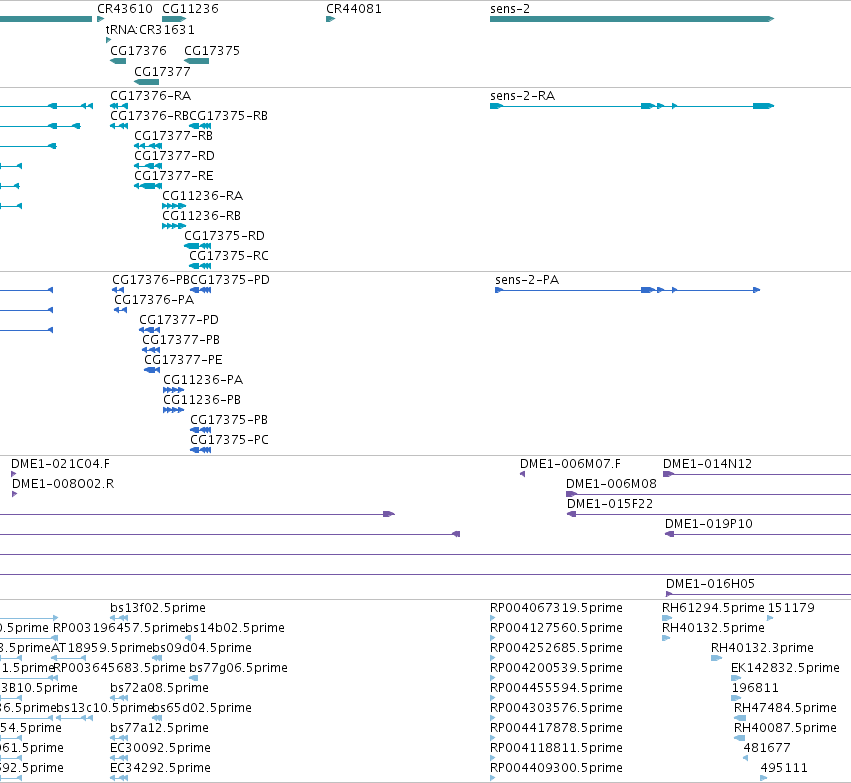The height and width of the screenshot is (783, 851).
Task: Click RH40132.3prime EST label
Action: point(762,648)
